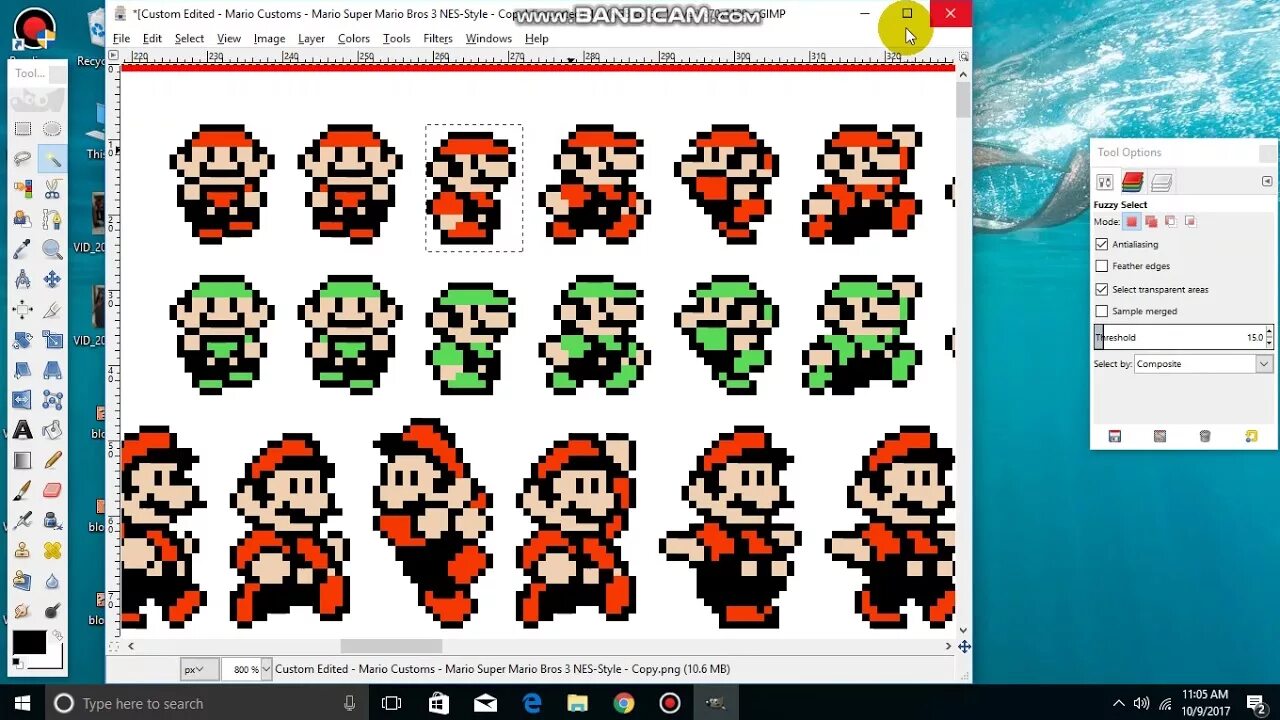
Task: Open the Filters menu
Action: (438, 39)
